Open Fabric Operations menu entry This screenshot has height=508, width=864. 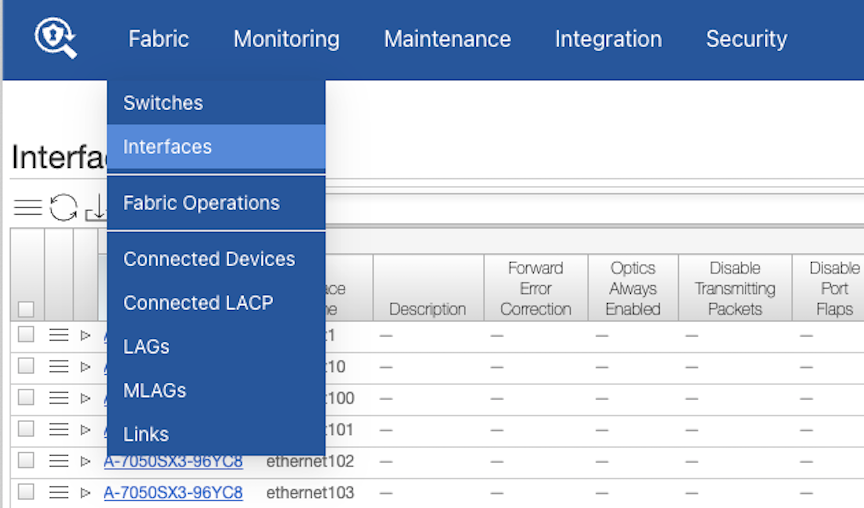tap(217, 203)
